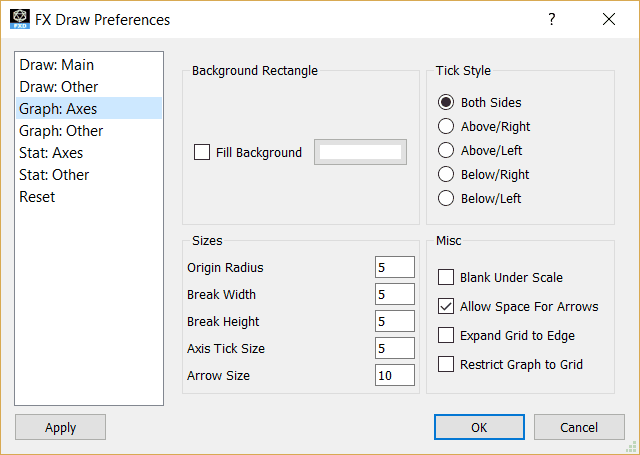Click the FX Draw app icon in title bar

pyautogui.click(x=20, y=19)
